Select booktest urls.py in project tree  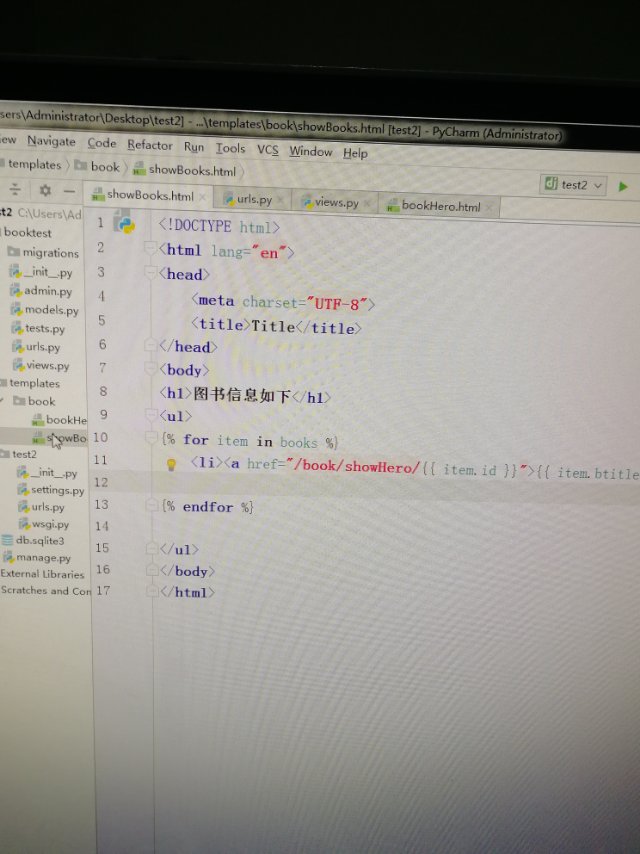click(36, 347)
